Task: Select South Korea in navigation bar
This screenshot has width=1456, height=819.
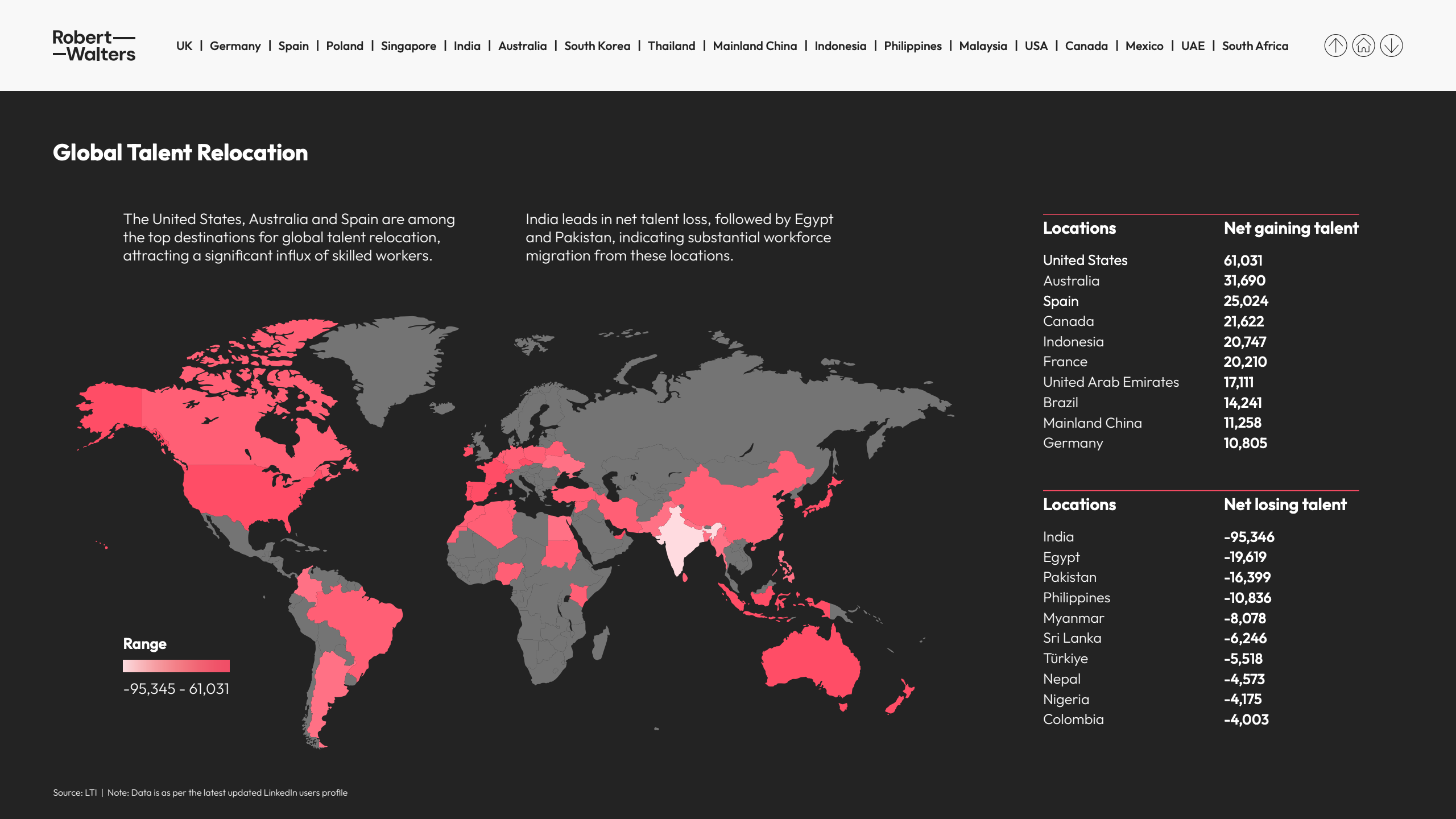Action: [597, 45]
